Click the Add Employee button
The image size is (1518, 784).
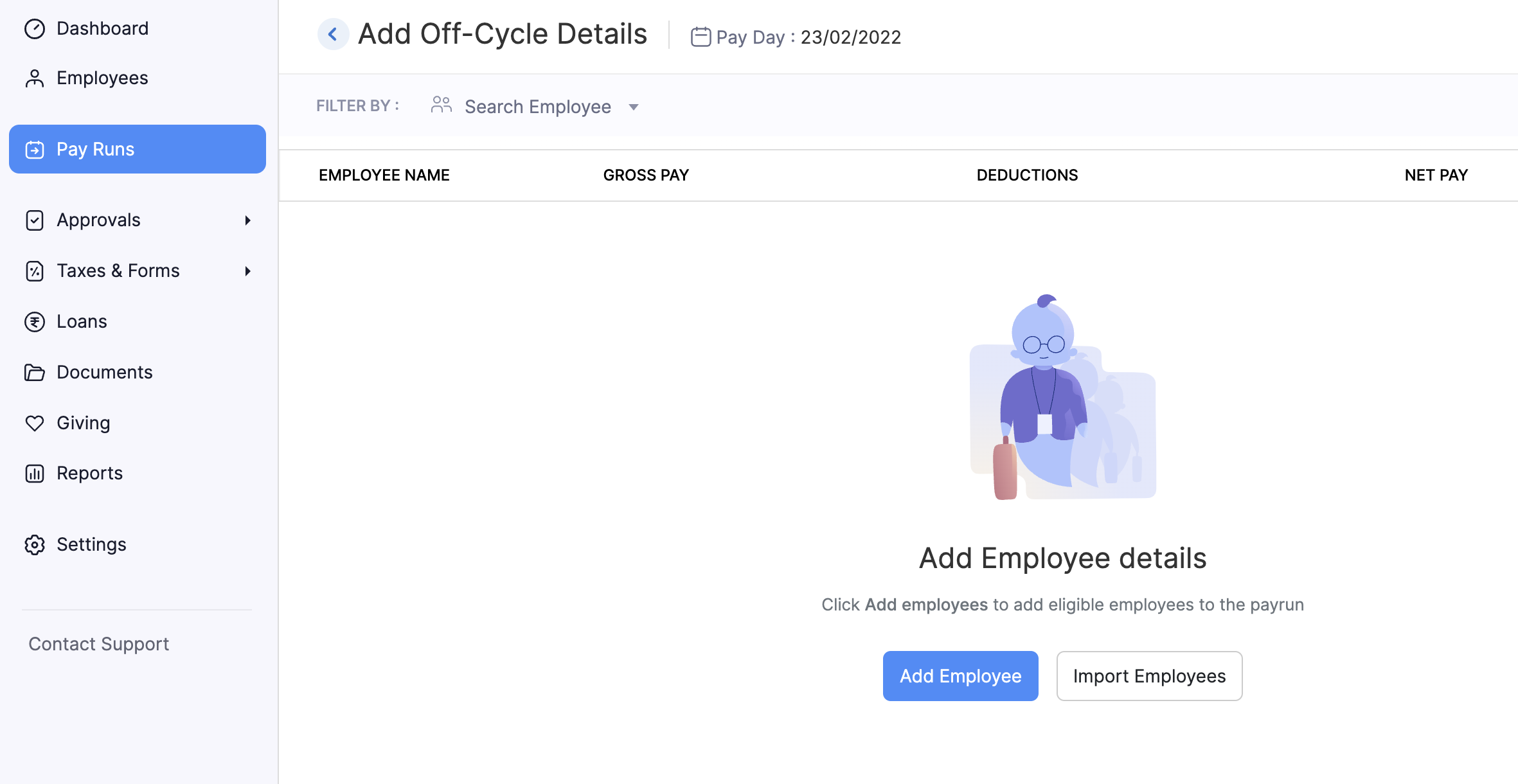[960, 676]
